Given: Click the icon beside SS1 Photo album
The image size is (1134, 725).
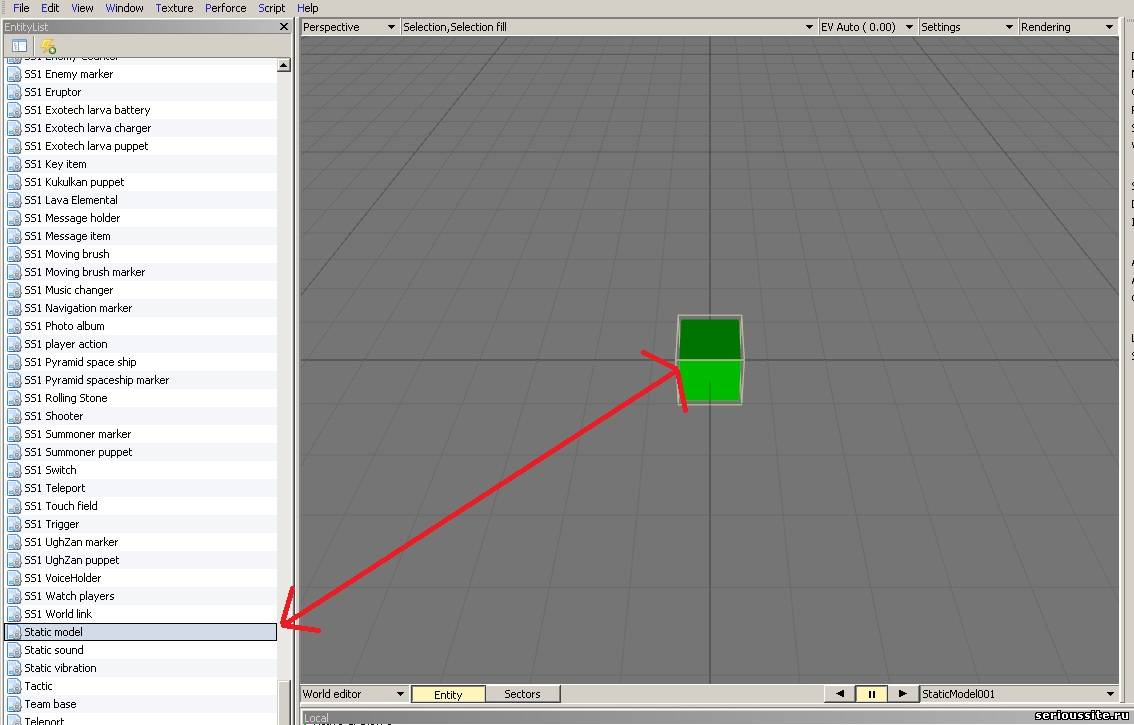Looking at the screenshot, I should coord(14,326).
